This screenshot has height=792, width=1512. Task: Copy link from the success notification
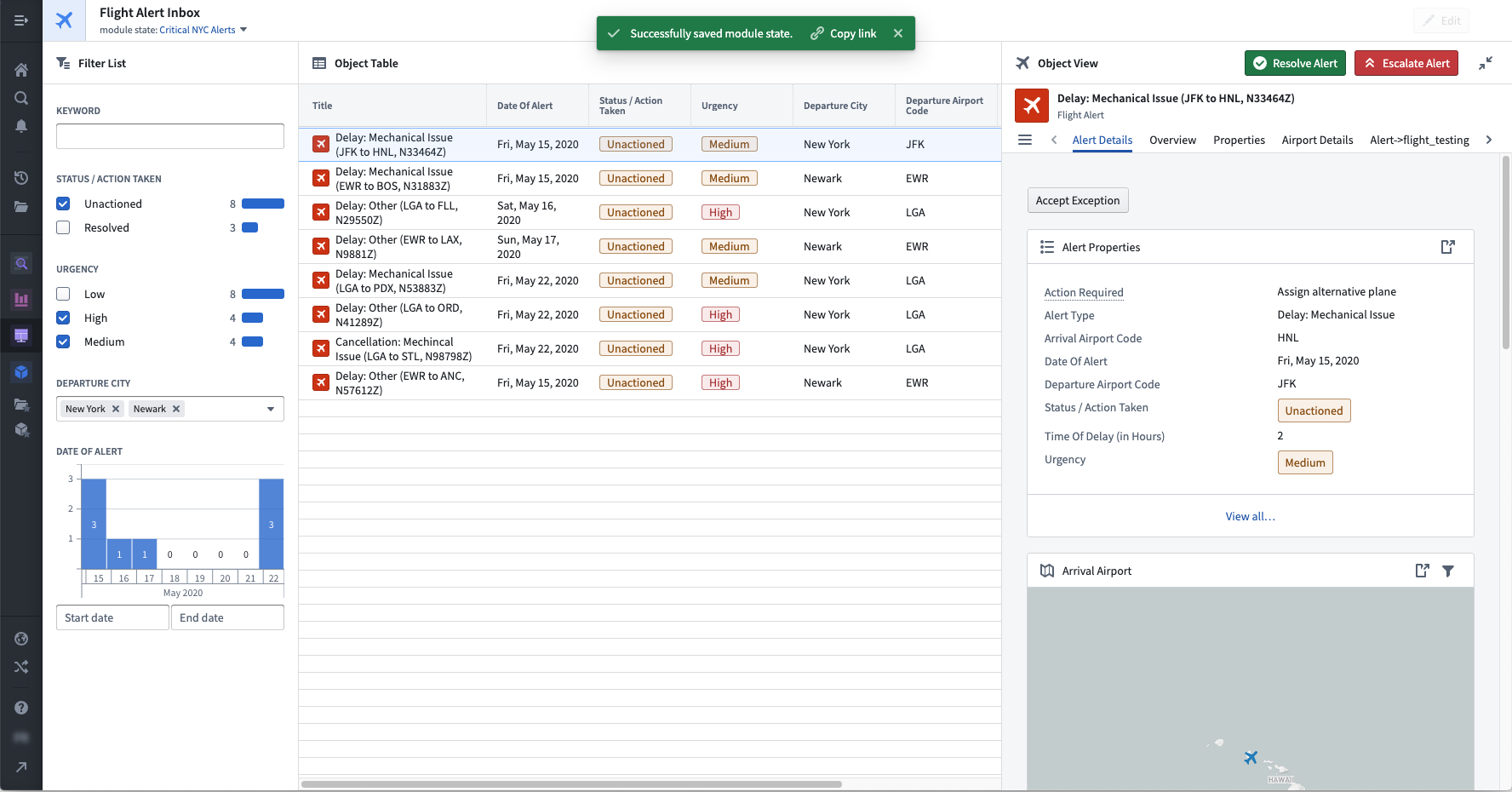click(x=844, y=33)
